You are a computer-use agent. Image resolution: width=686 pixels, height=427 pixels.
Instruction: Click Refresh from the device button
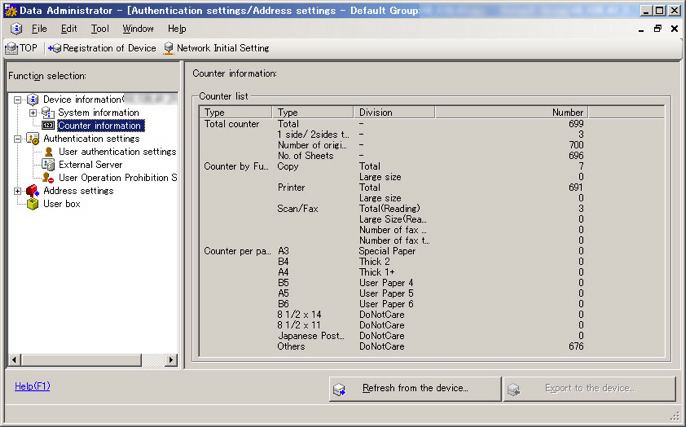point(415,388)
